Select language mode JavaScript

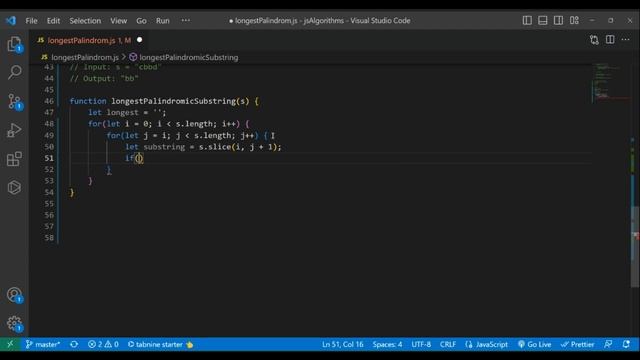tap(487, 344)
